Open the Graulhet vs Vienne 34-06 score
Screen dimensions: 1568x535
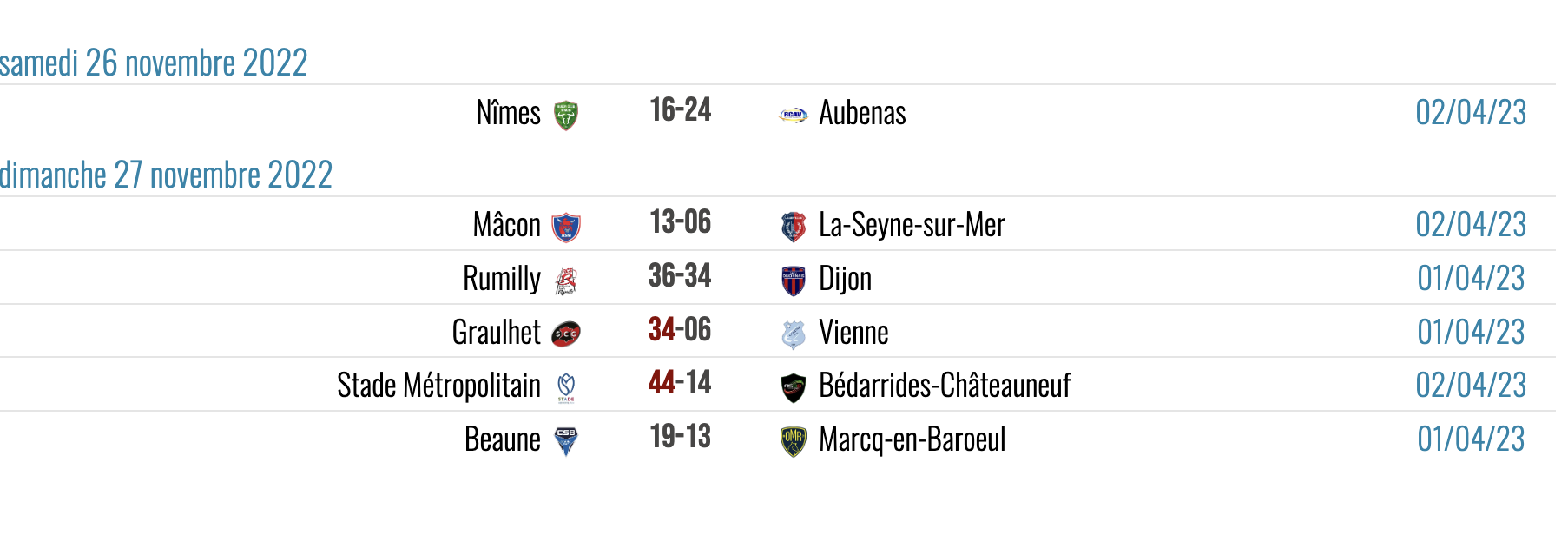(x=680, y=330)
